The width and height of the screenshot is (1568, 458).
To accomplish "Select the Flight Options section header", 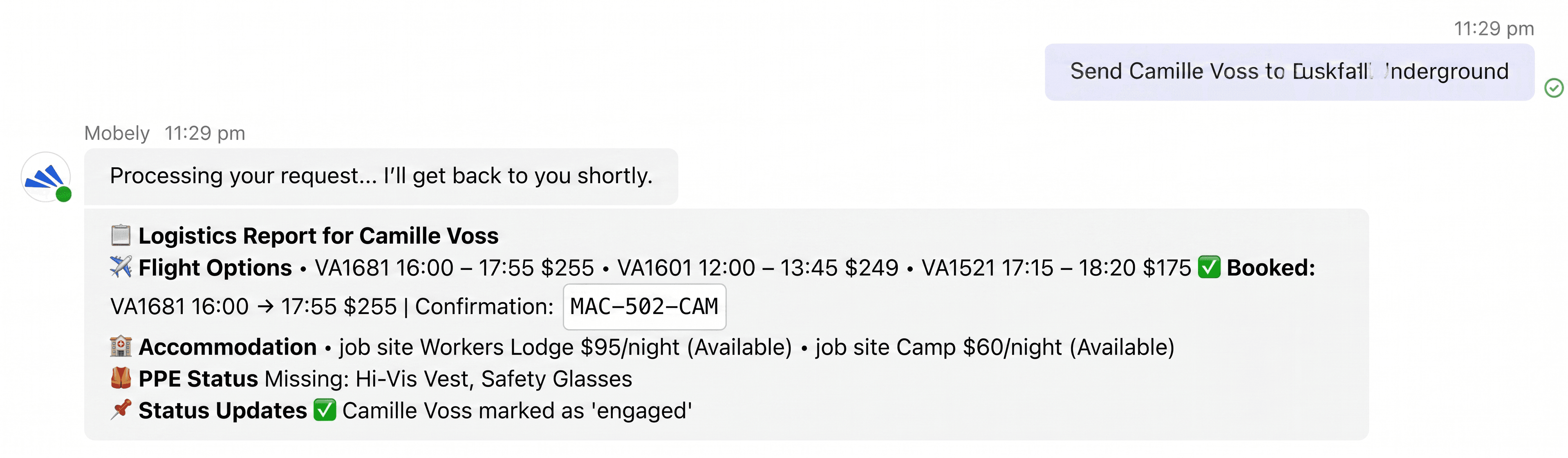I will [x=214, y=267].
